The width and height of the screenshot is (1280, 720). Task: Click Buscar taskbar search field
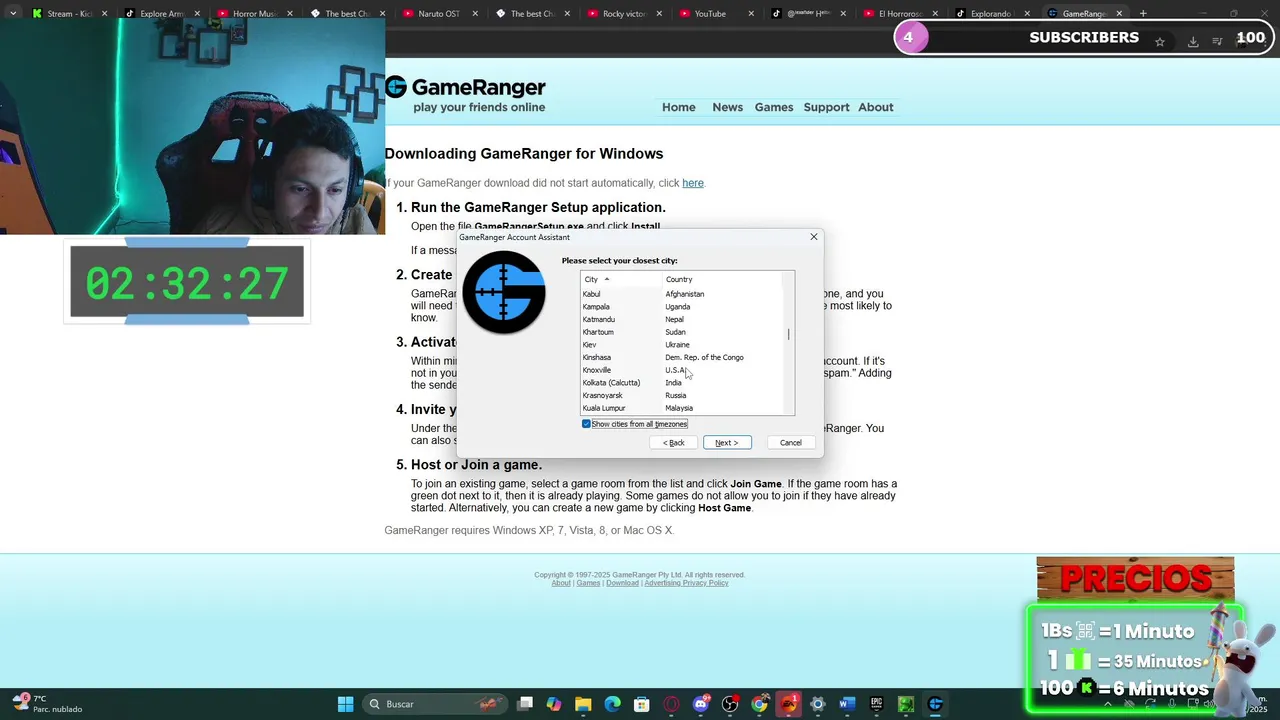point(434,704)
